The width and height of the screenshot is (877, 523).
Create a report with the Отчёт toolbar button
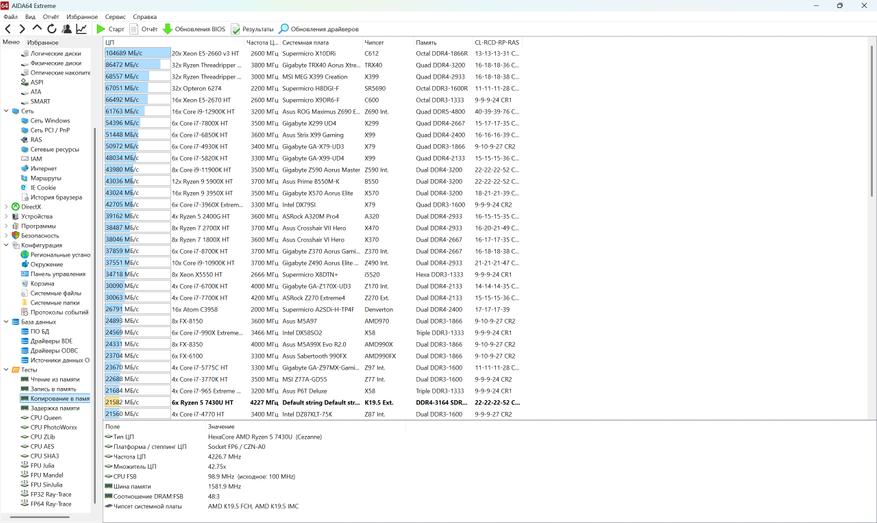point(144,29)
